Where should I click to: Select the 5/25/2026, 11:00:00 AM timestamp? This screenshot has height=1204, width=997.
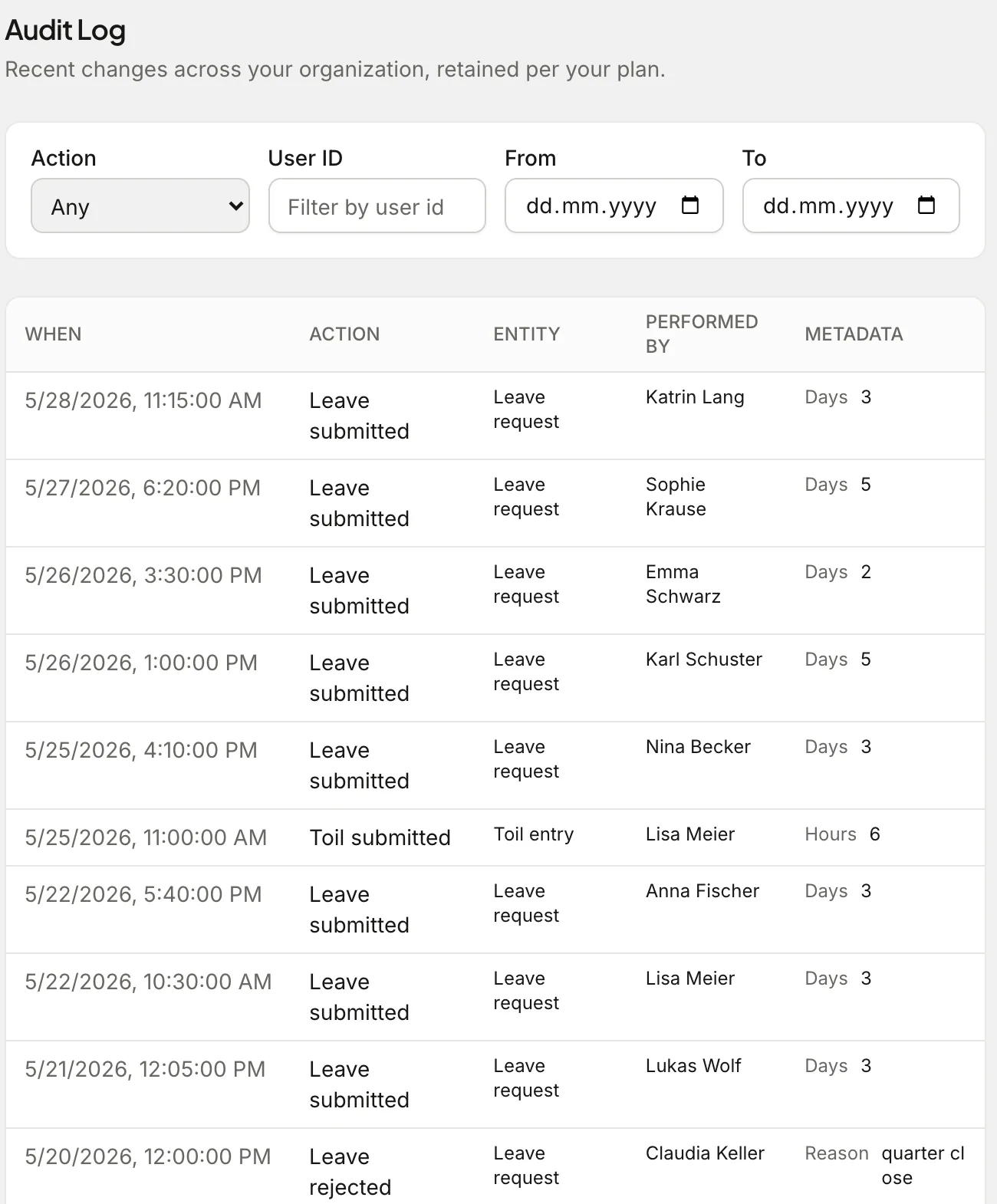point(146,837)
